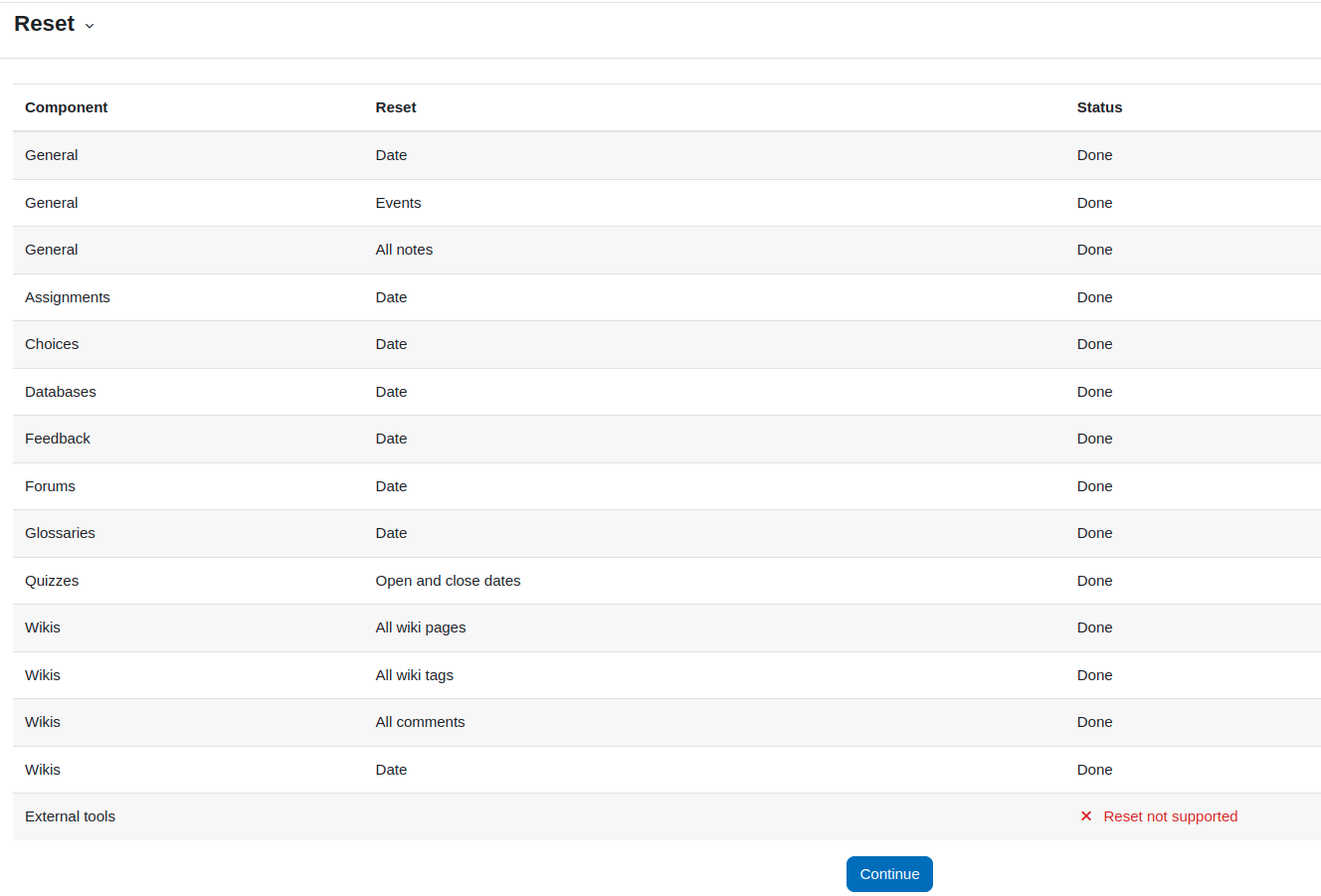Select the 'All wiki pages' cell
The height and width of the screenshot is (896, 1321).
point(421,627)
